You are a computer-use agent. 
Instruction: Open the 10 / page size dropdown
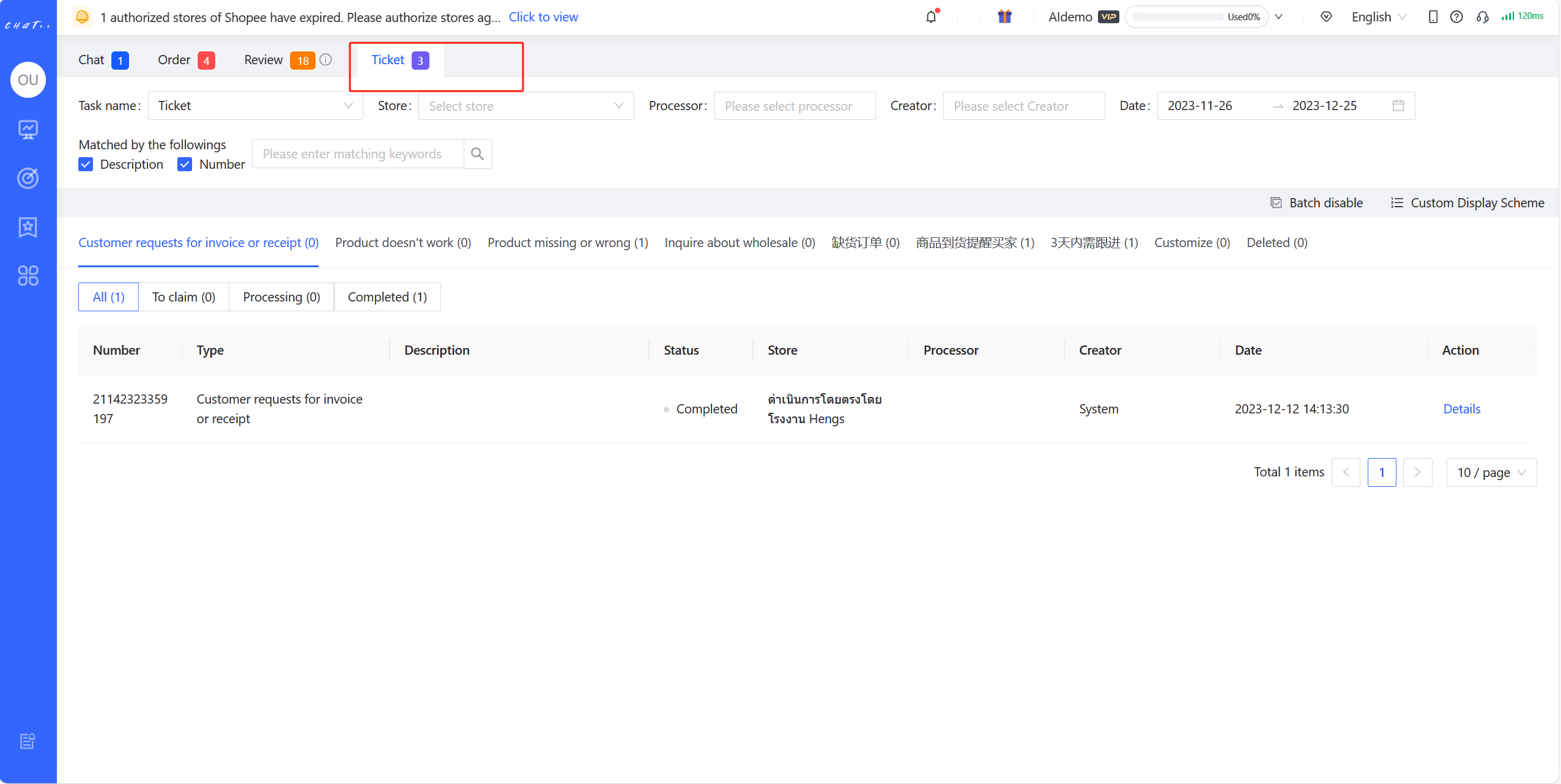point(1491,472)
